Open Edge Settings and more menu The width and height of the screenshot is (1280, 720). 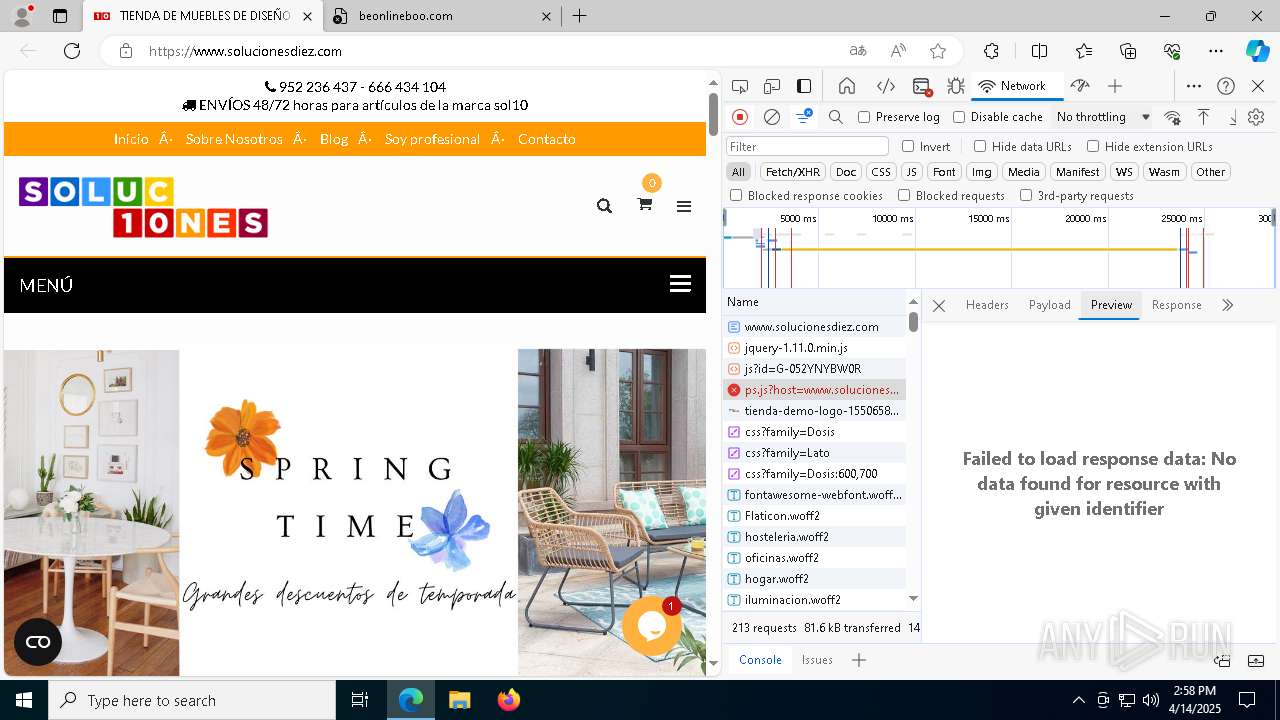pos(1216,51)
